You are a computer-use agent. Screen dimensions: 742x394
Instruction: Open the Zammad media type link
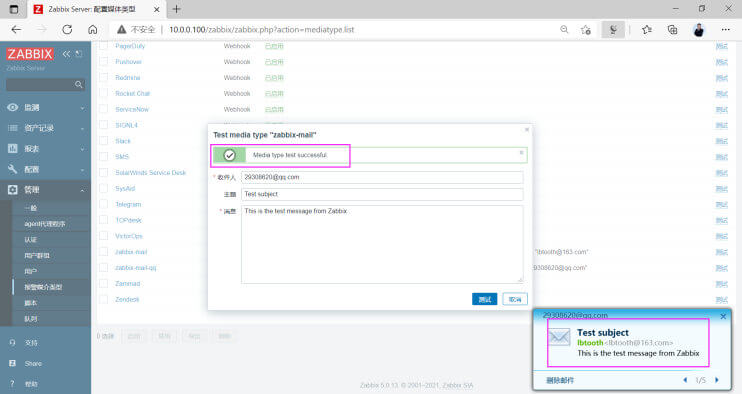128,284
